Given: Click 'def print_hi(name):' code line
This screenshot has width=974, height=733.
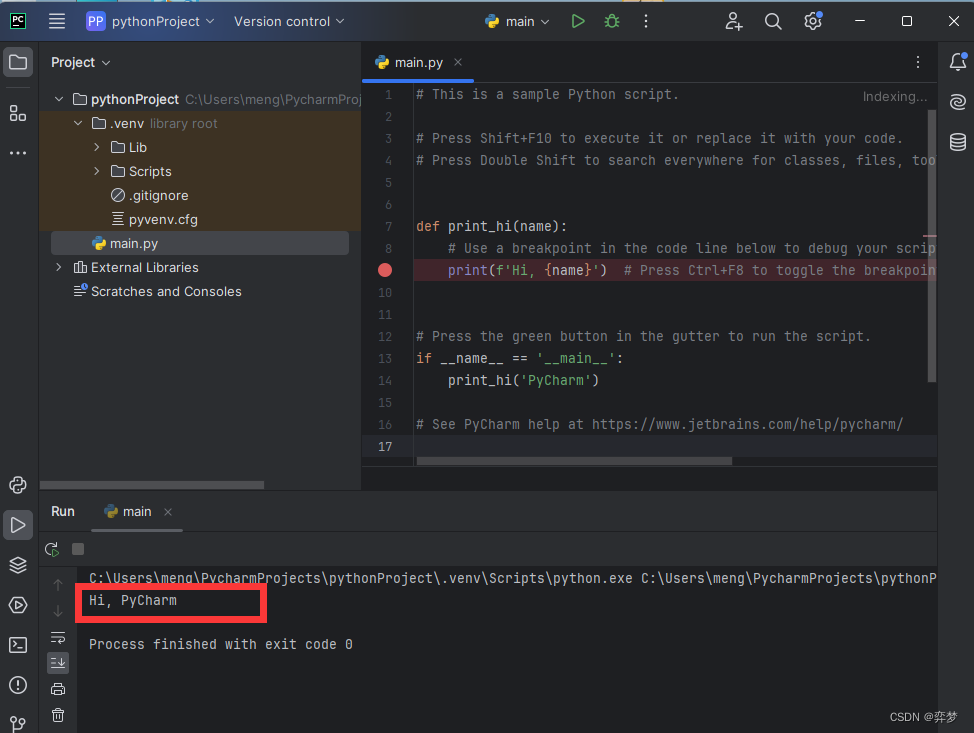Looking at the screenshot, I should (x=491, y=226).
